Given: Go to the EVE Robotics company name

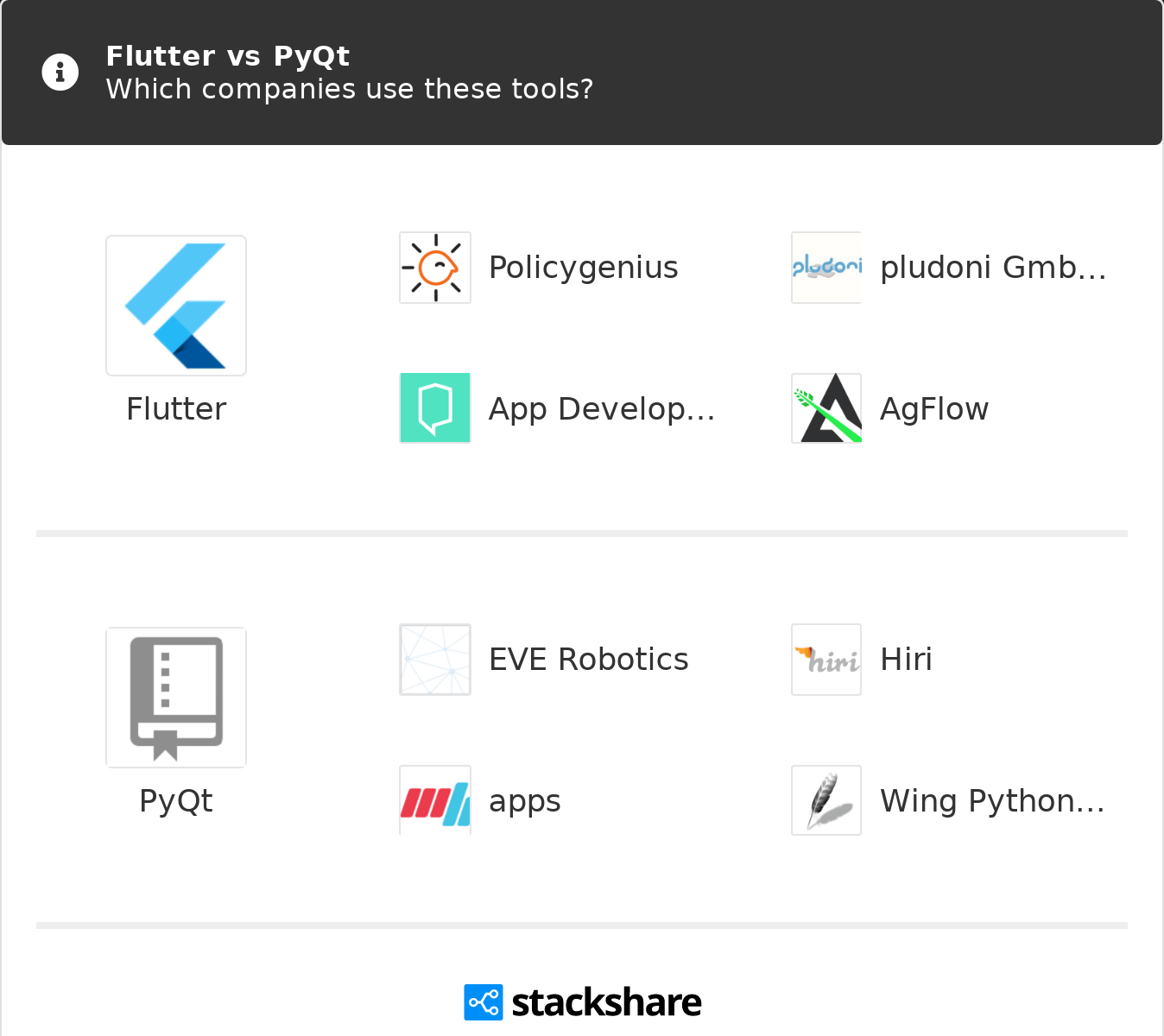Looking at the screenshot, I should (x=589, y=660).
